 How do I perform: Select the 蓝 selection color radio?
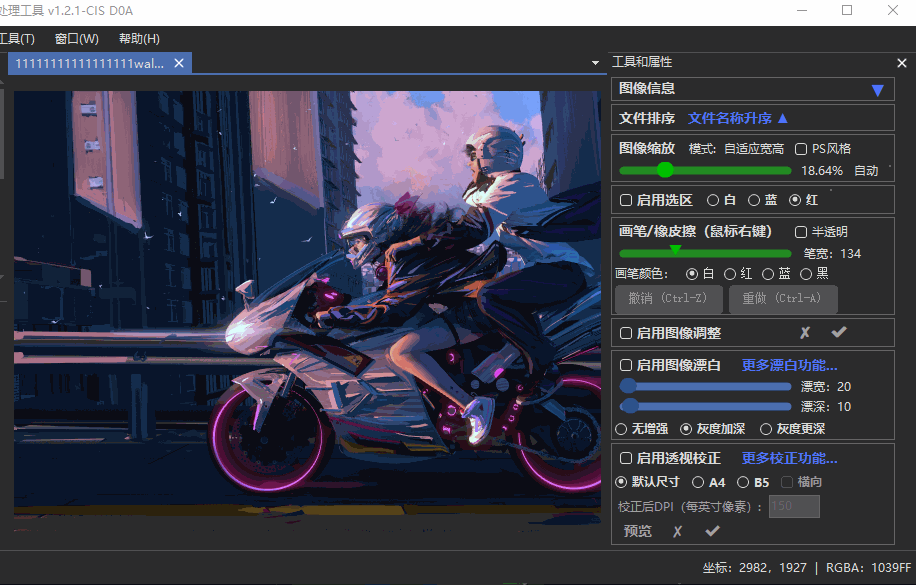point(754,200)
